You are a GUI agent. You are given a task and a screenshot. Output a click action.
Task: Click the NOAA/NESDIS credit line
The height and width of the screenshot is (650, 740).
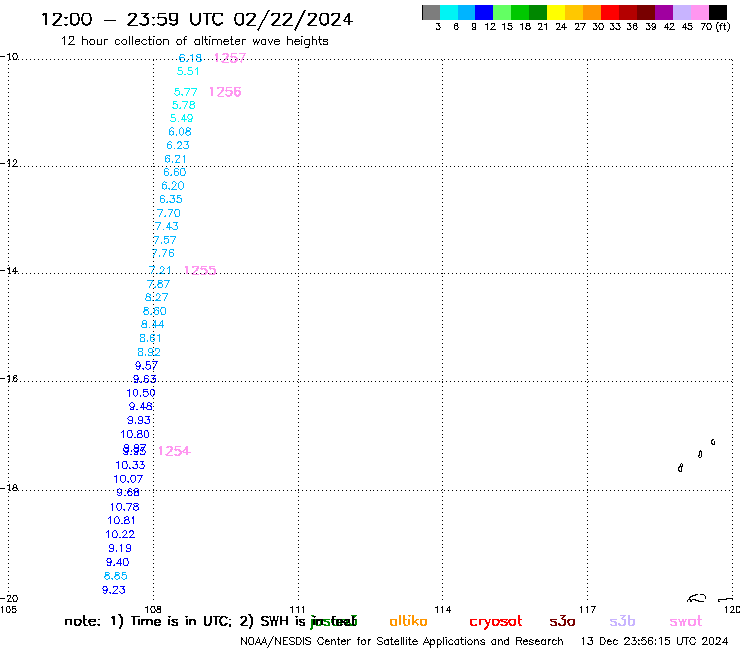click(x=402, y=642)
